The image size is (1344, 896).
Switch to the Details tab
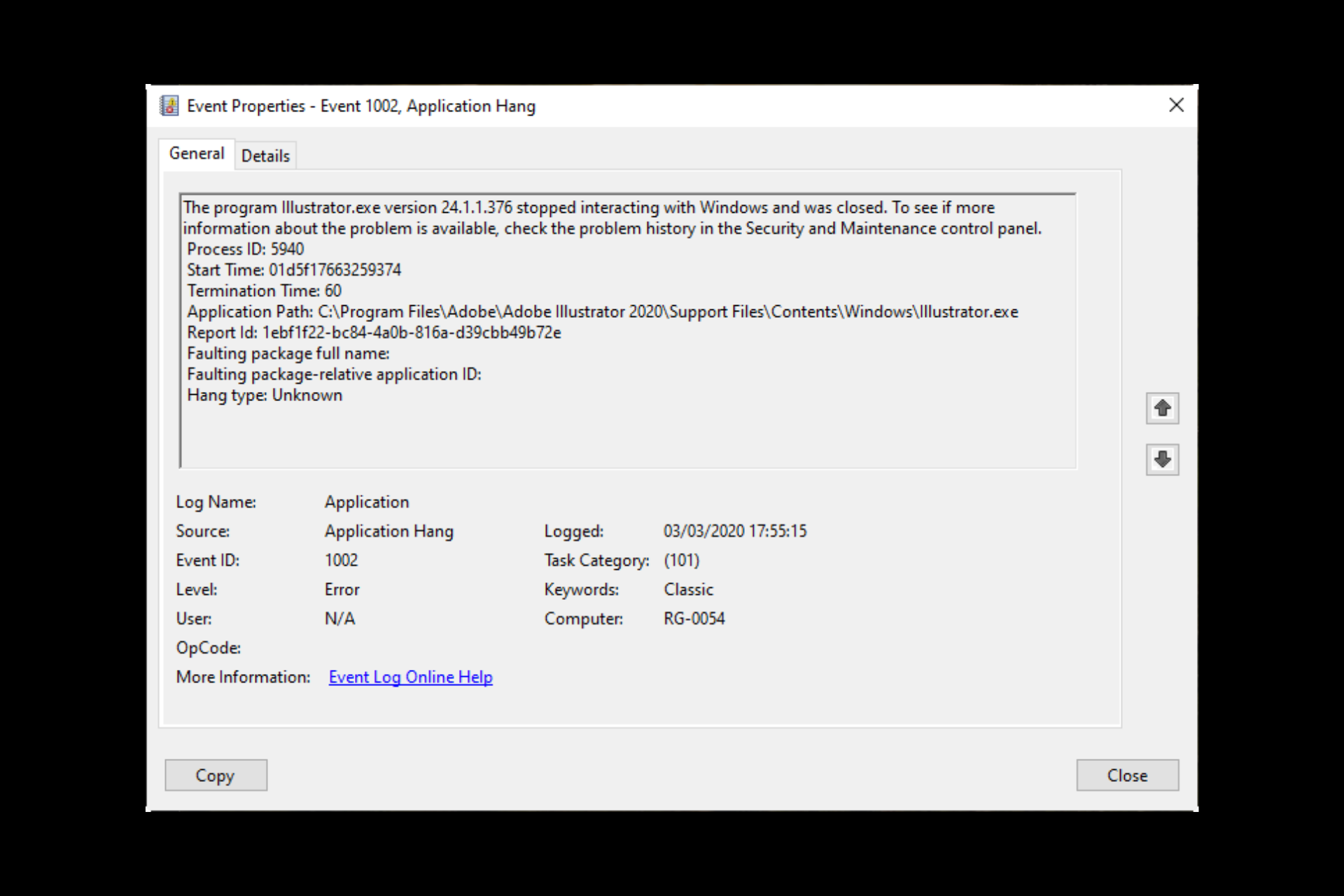point(265,155)
